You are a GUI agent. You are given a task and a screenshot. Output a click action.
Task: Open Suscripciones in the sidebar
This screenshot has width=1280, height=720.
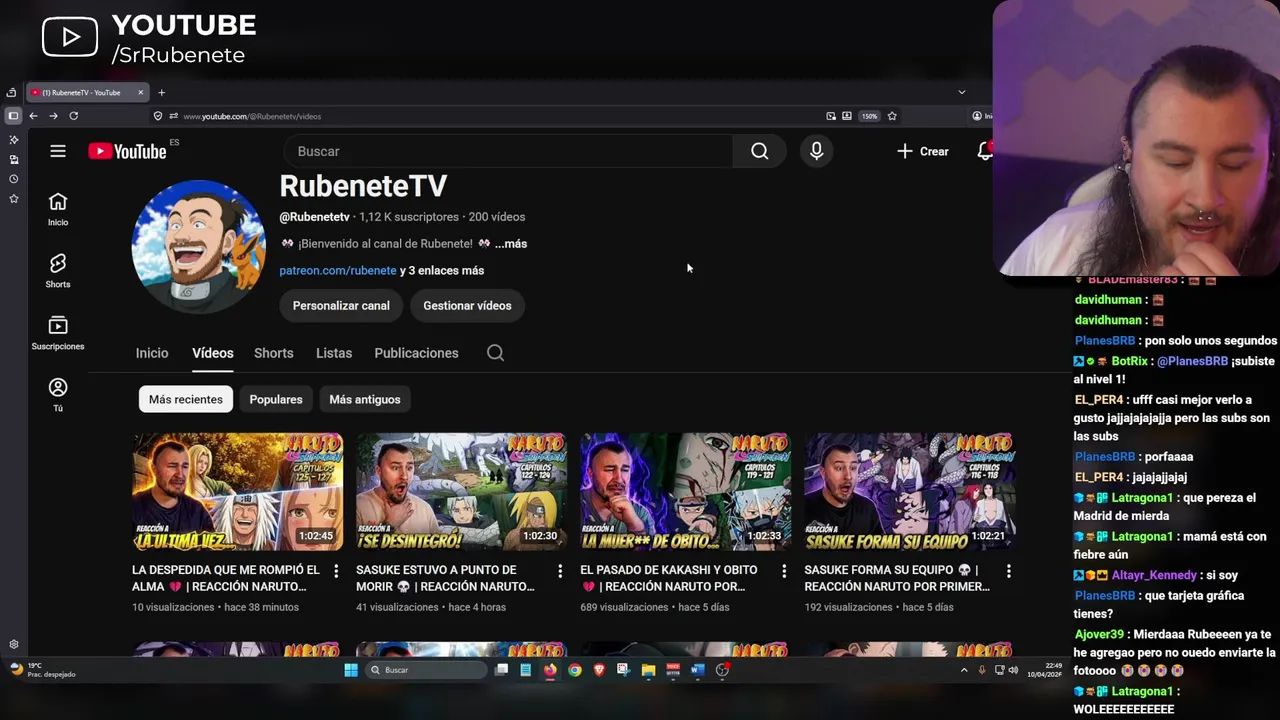tap(58, 333)
